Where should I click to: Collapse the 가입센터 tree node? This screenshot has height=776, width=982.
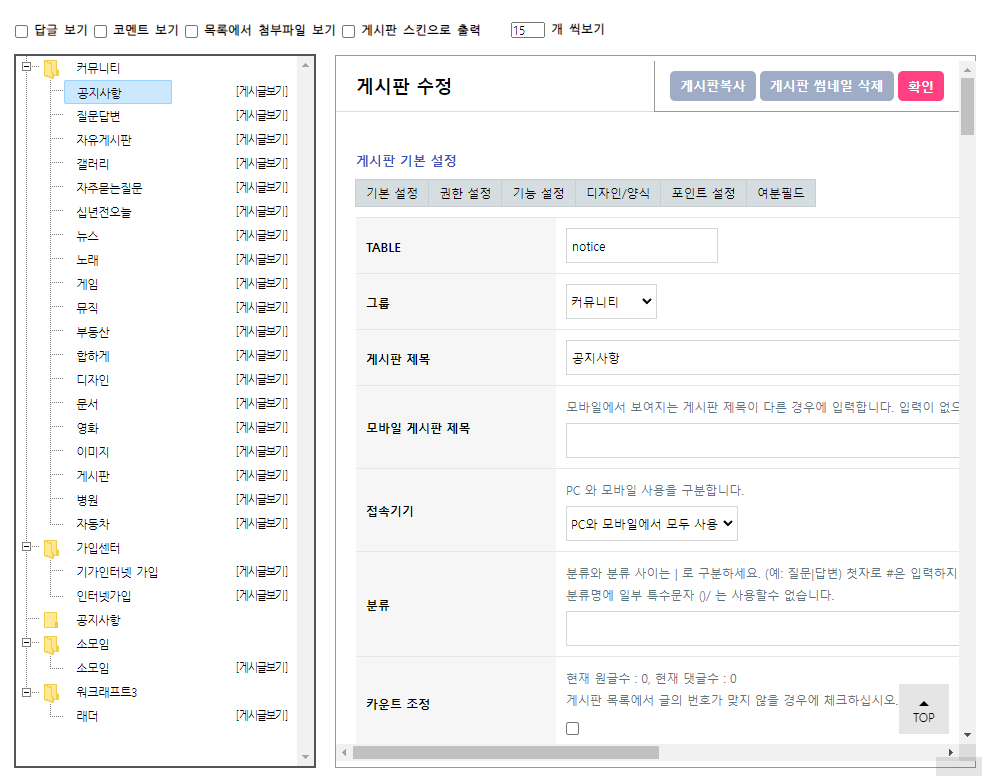[x=26, y=548]
